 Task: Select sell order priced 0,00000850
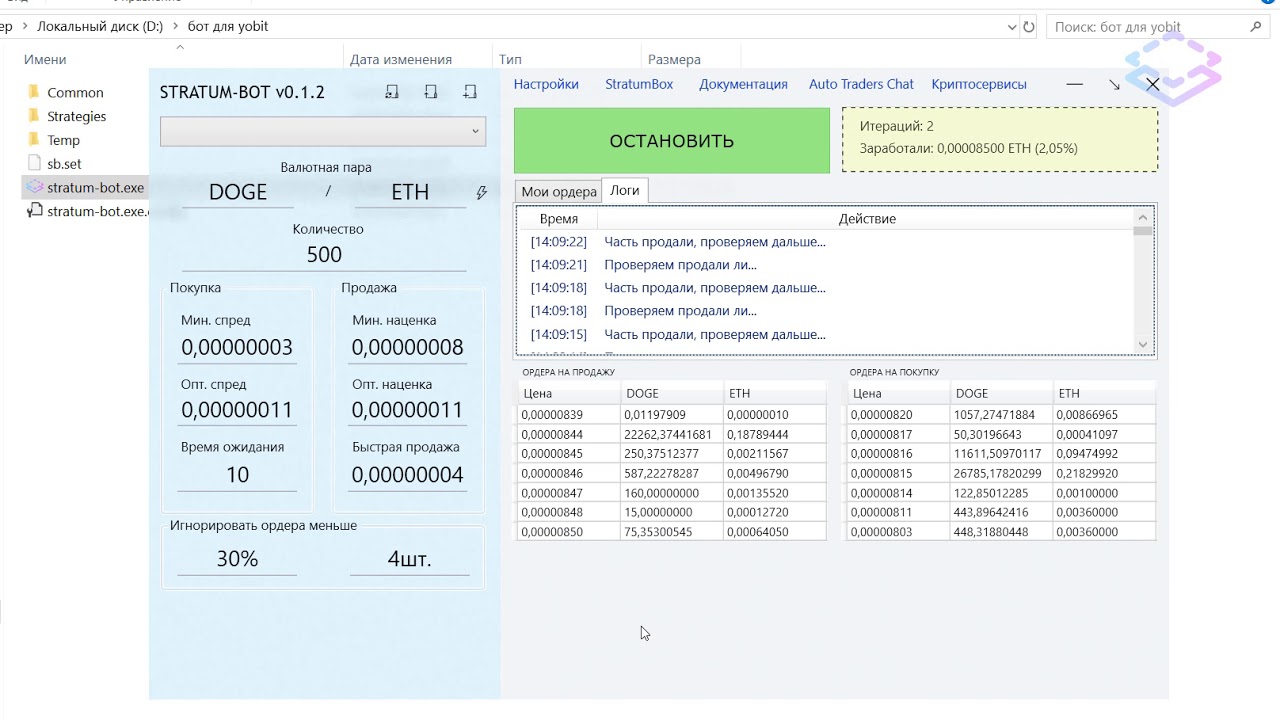point(671,532)
